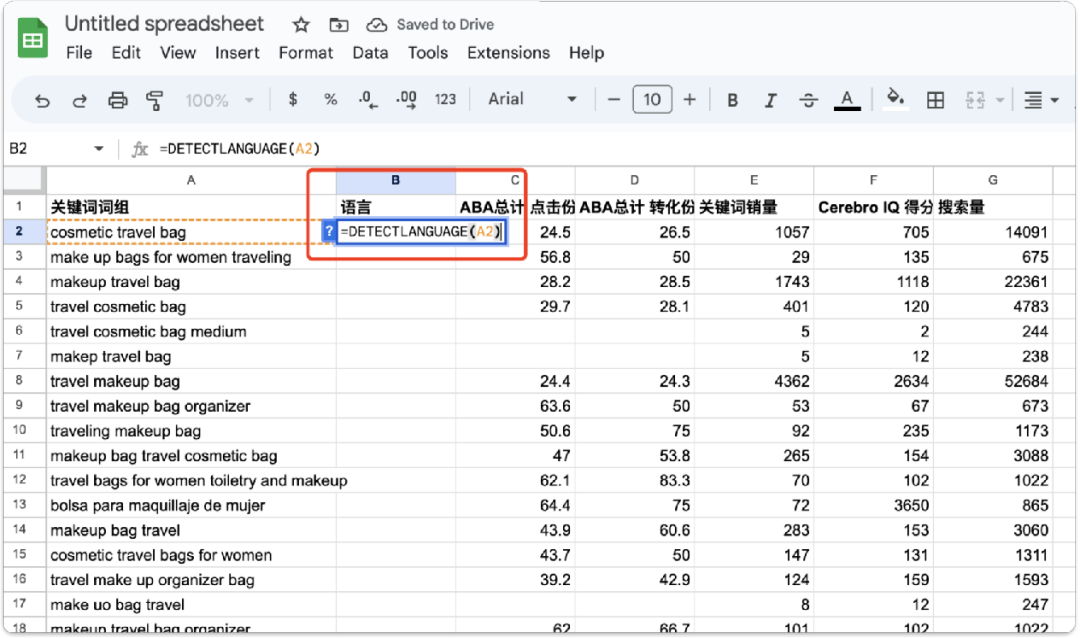Screen dimensions: 1080x638
Task: Click the increase font size plus button
Action: click(690, 99)
